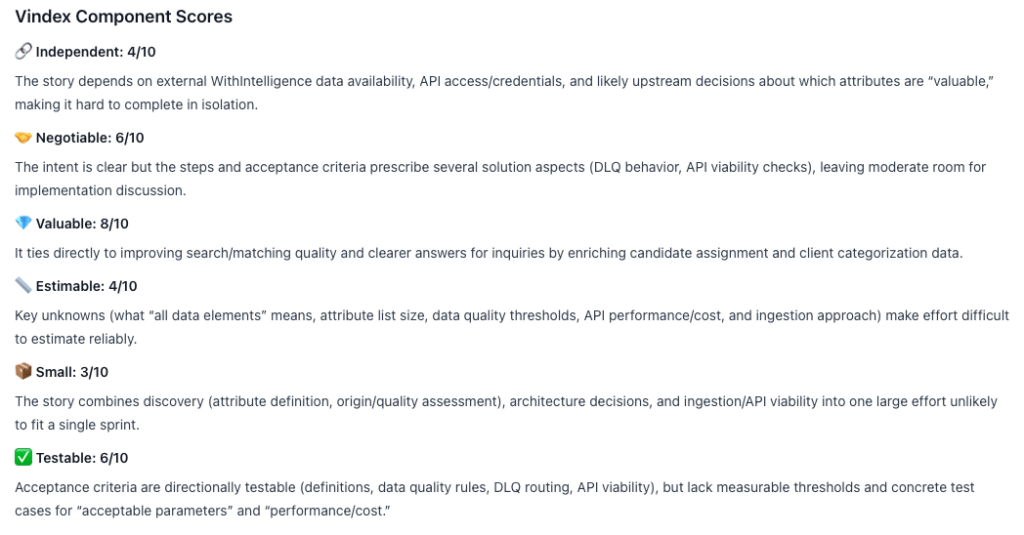The image size is (1024, 535).
Task: Click the package box icon beside Small
Action: pos(23,372)
